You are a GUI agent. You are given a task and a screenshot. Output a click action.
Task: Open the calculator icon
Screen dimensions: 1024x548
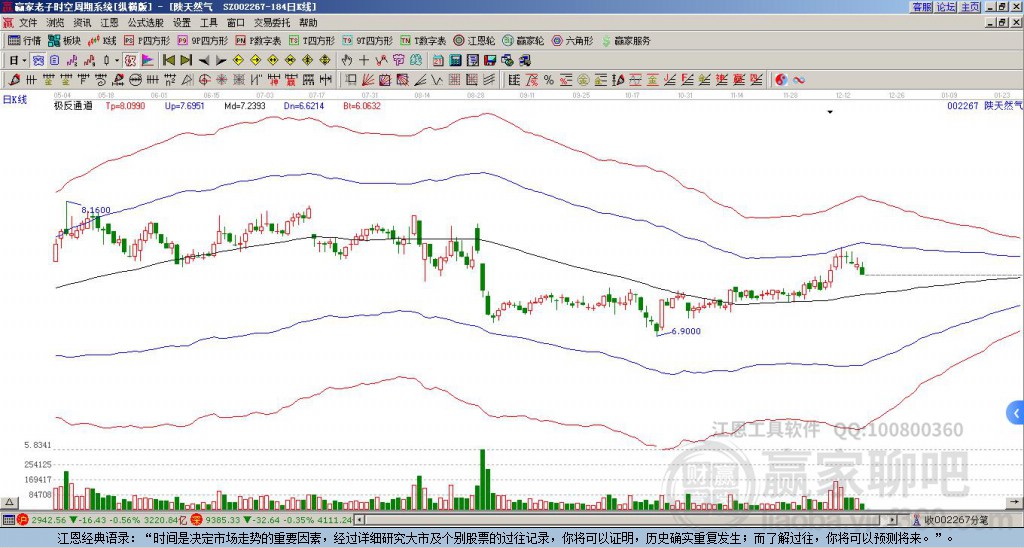[x=455, y=60]
